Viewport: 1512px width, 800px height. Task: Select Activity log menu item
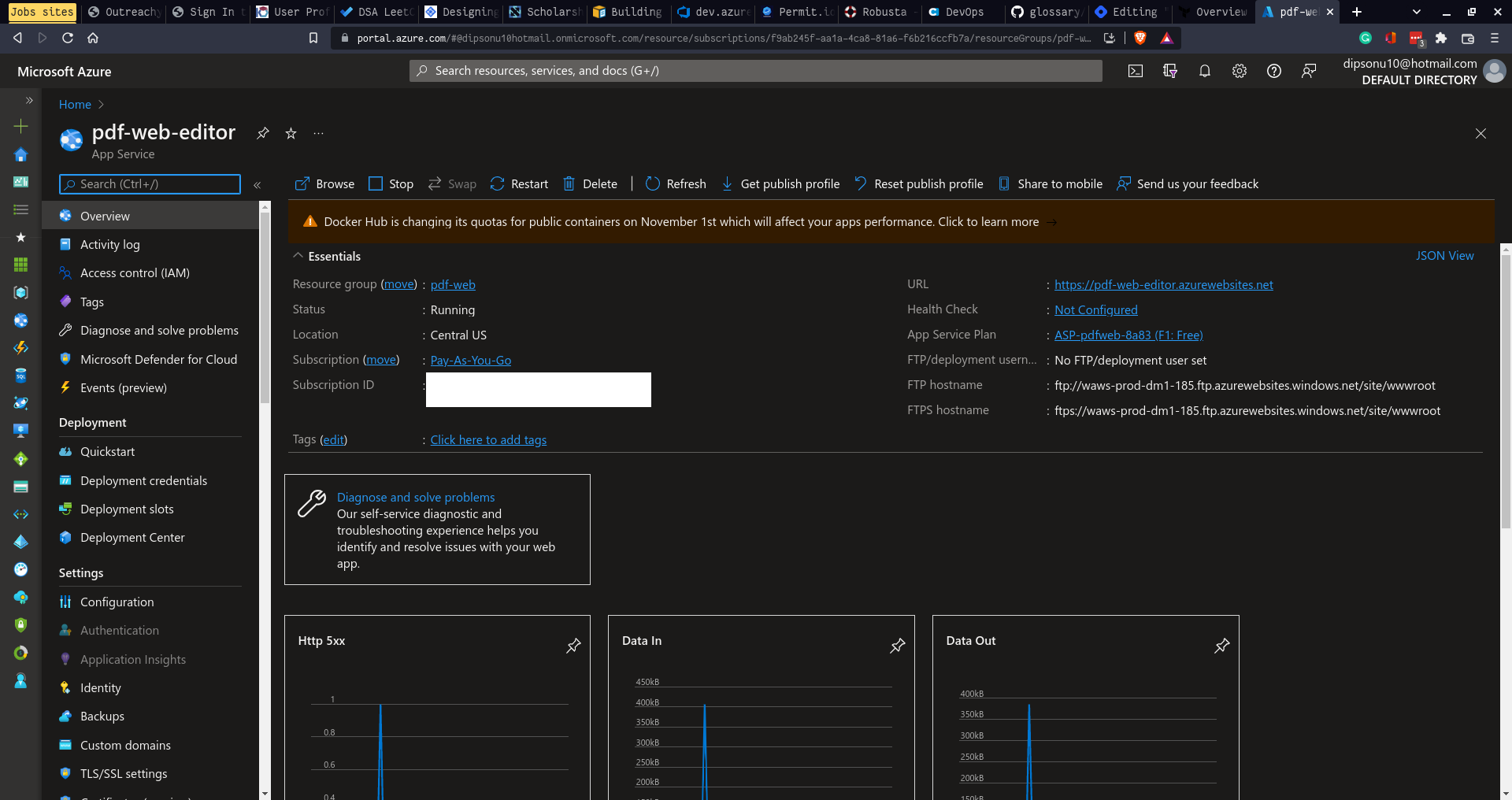click(x=150, y=245)
